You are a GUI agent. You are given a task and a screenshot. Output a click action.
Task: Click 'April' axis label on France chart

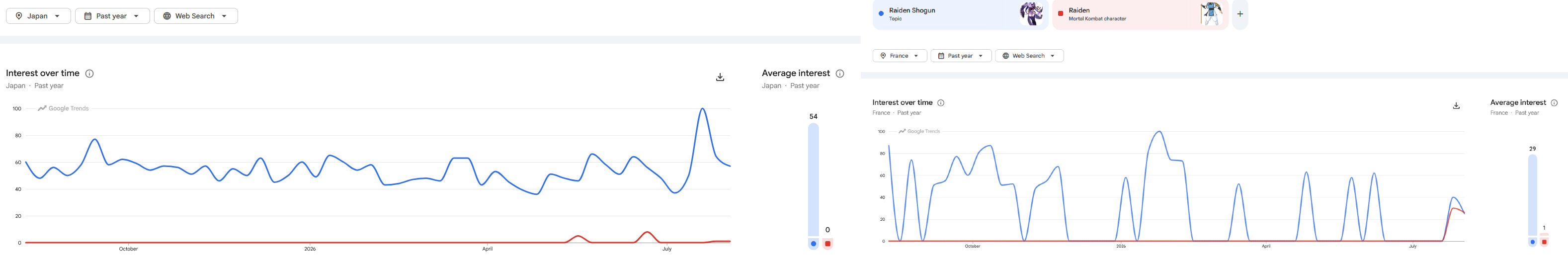click(1266, 247)
